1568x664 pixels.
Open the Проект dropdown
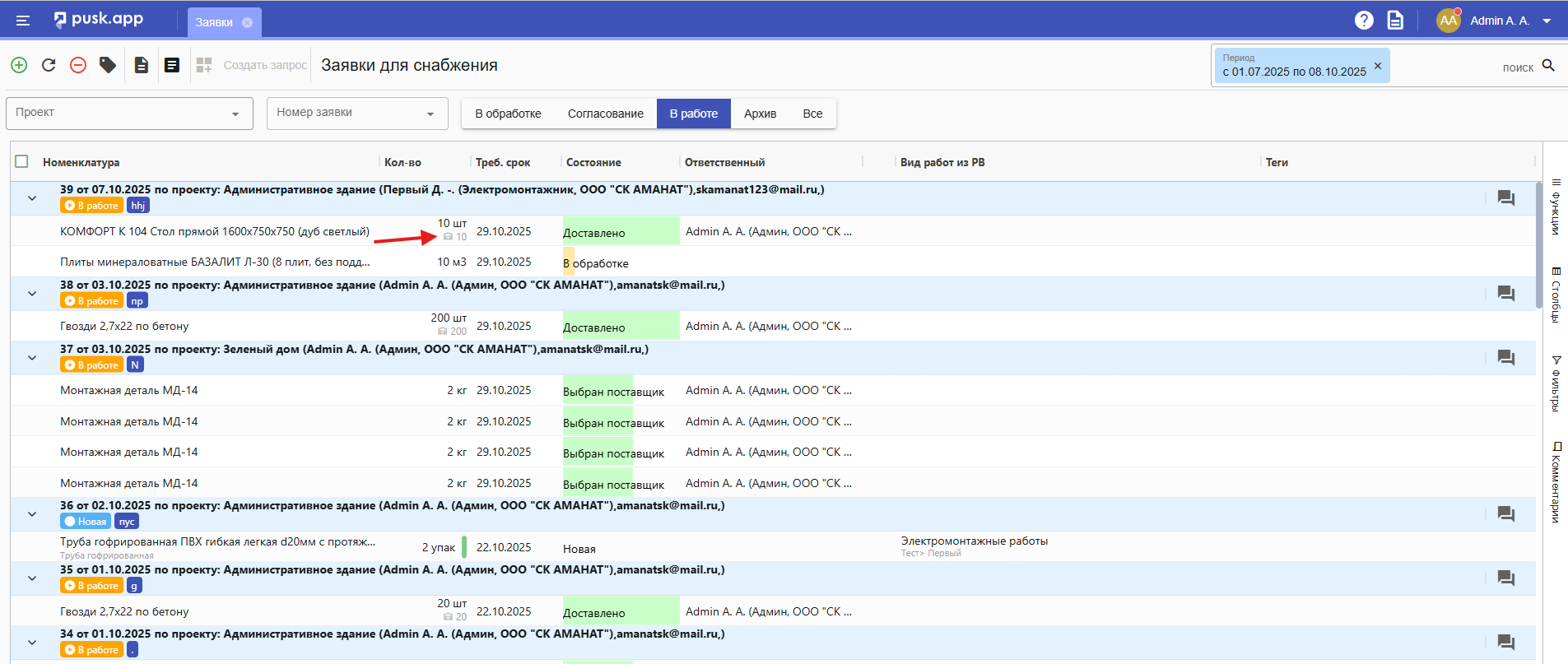tap(128, 114)
